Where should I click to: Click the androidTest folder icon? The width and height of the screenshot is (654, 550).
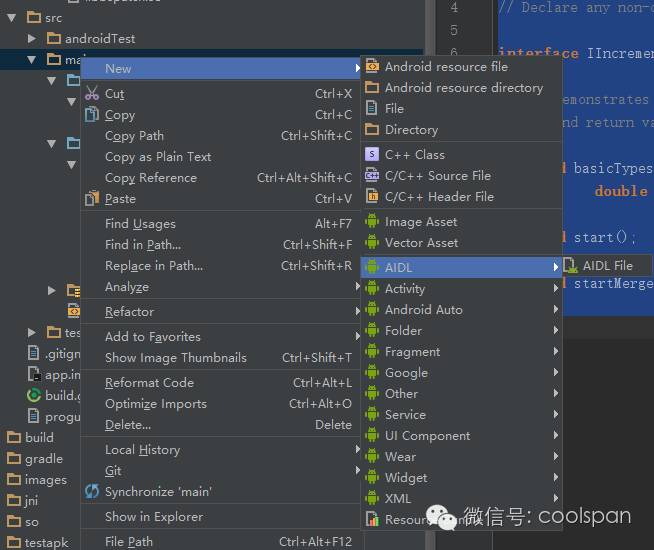click(x=54, y=38)
